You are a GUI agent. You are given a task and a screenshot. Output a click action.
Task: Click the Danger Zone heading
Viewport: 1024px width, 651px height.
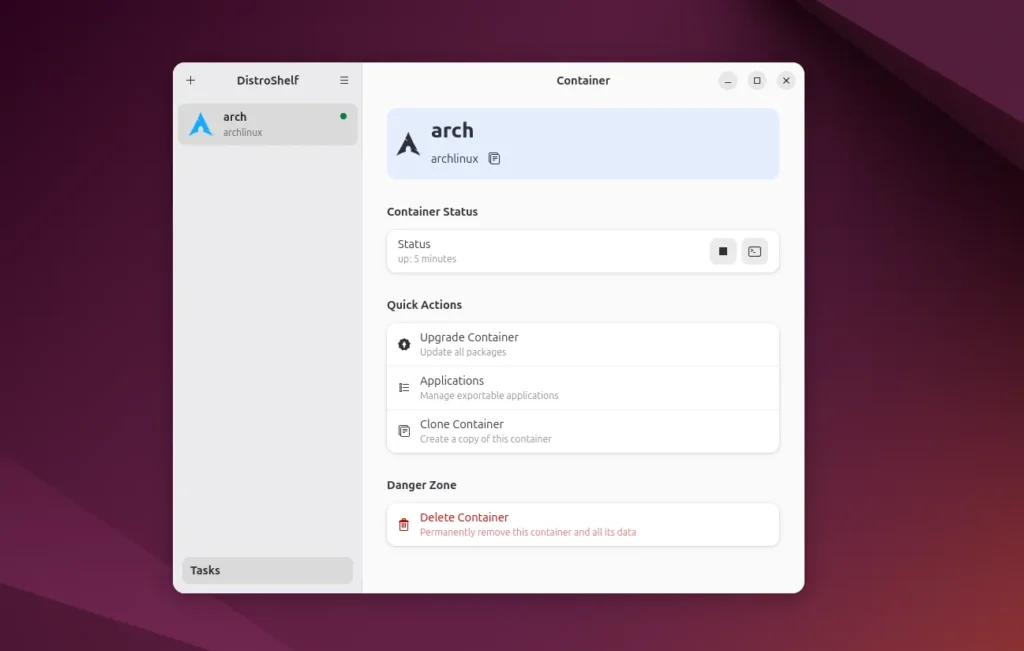[422, 485]
